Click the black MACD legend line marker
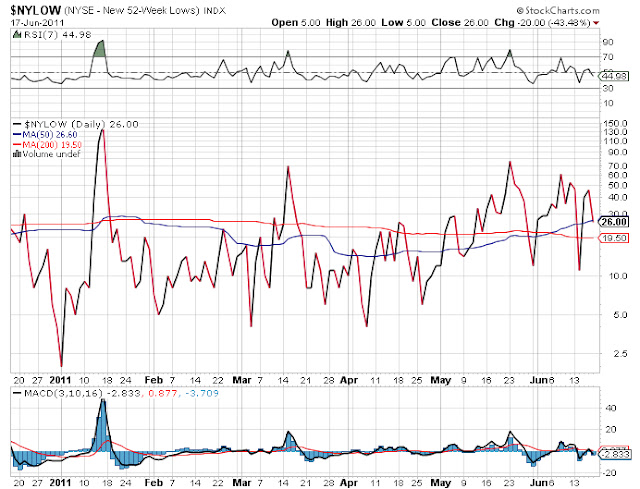The height and width of the screenshot is (489, 640). pyautogui.click(x=17, y=393)
